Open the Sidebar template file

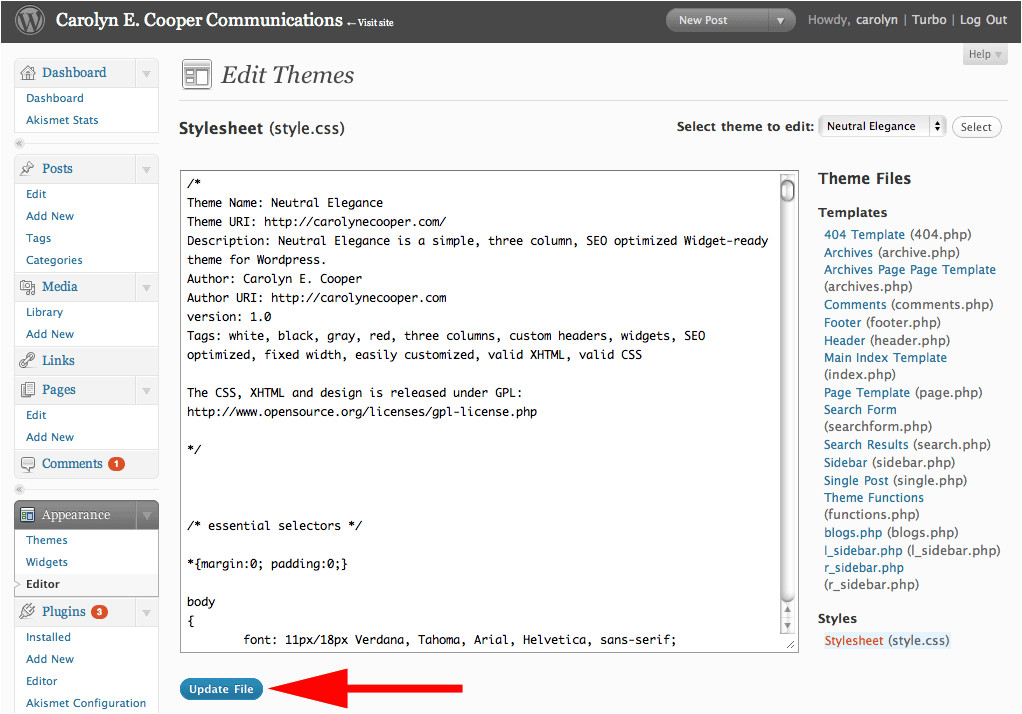(845, 462)
